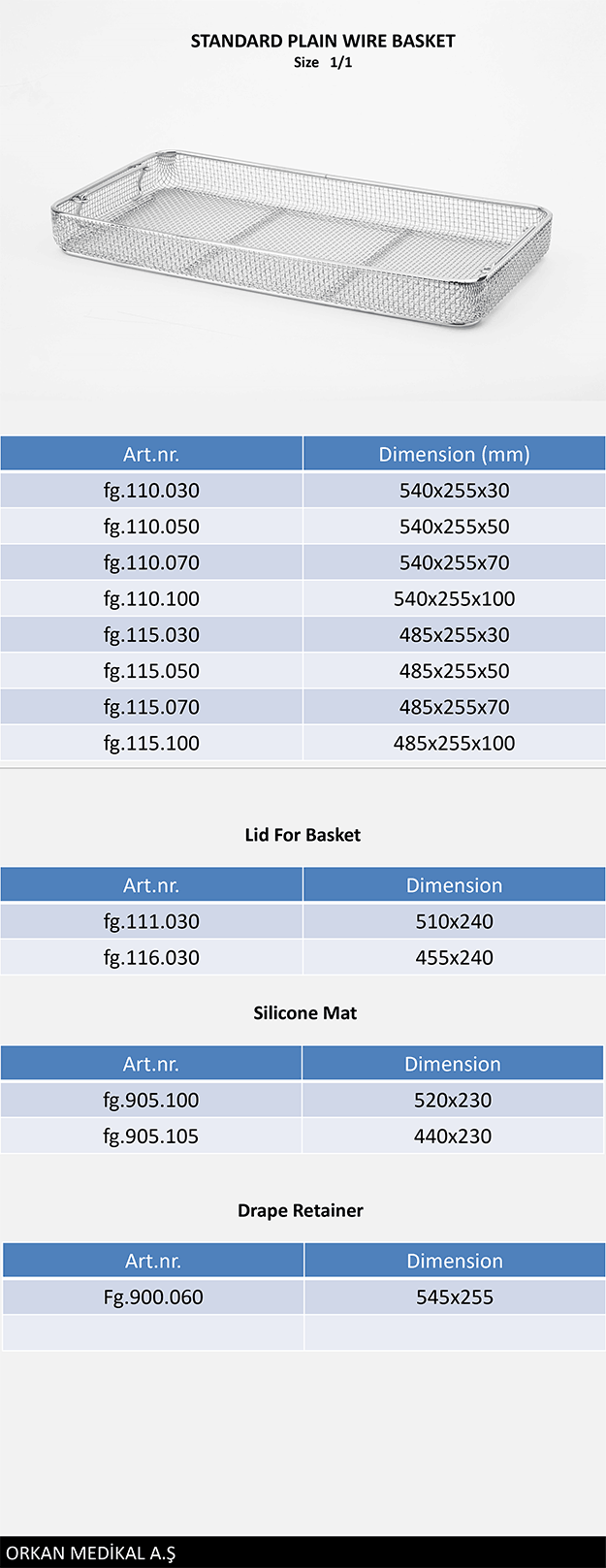Screen dimensions: 606x1568
Task: Click the 440x230 mat dimension cell
Action: click(x=453, y=1136)
